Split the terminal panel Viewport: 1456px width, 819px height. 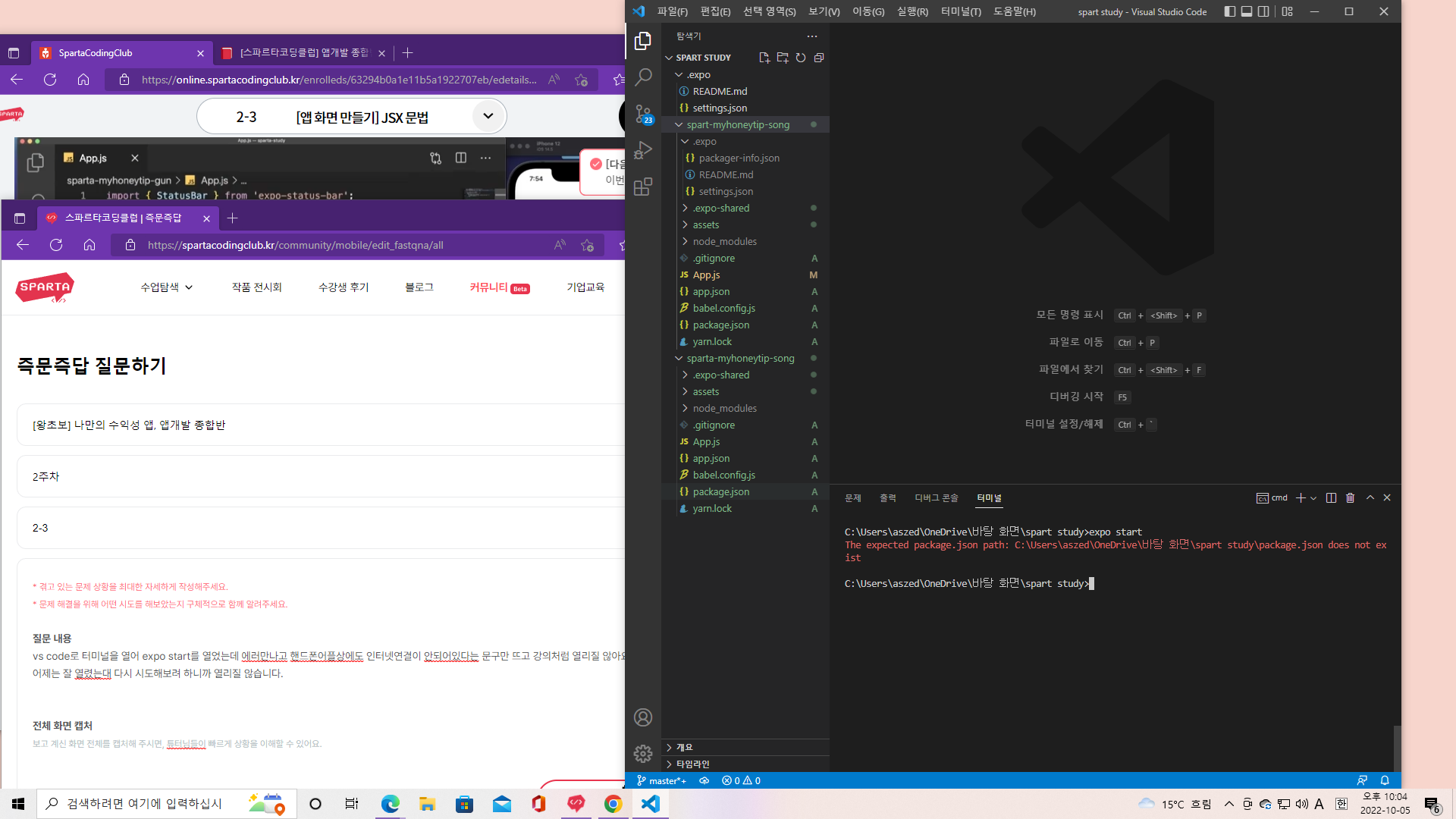[x=1331, y=498]
